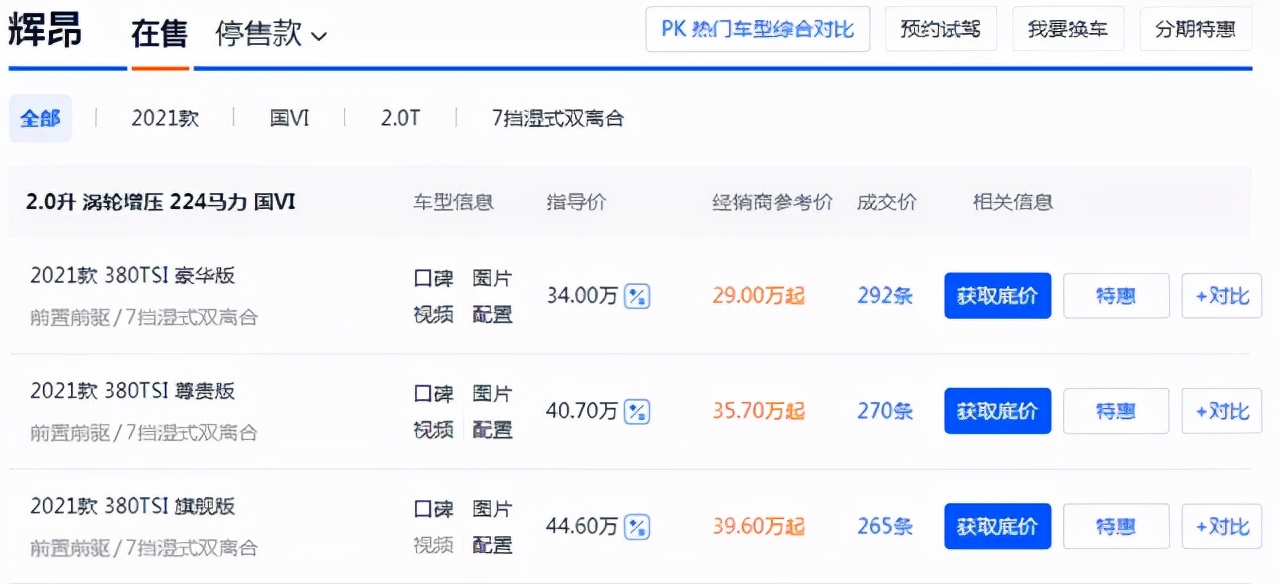The image size is (1280, 584).
Task: Open 配置 link for 旗舰版
Action: tap(492, 545)
